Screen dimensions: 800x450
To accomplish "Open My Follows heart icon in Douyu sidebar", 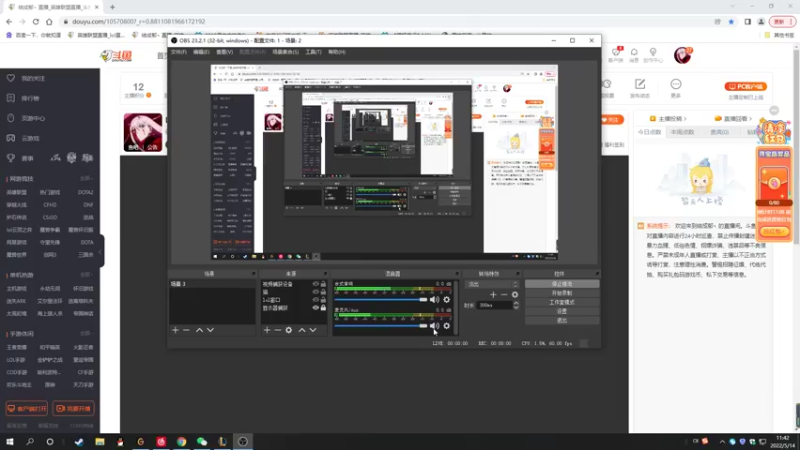I will click(x=11, y=79).
